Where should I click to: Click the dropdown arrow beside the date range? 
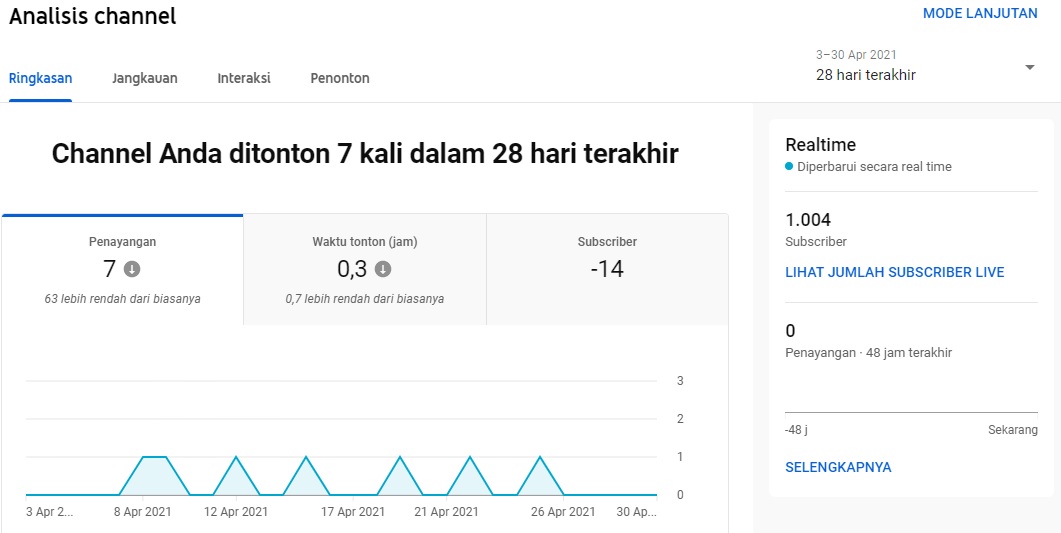pos(1030,68)
